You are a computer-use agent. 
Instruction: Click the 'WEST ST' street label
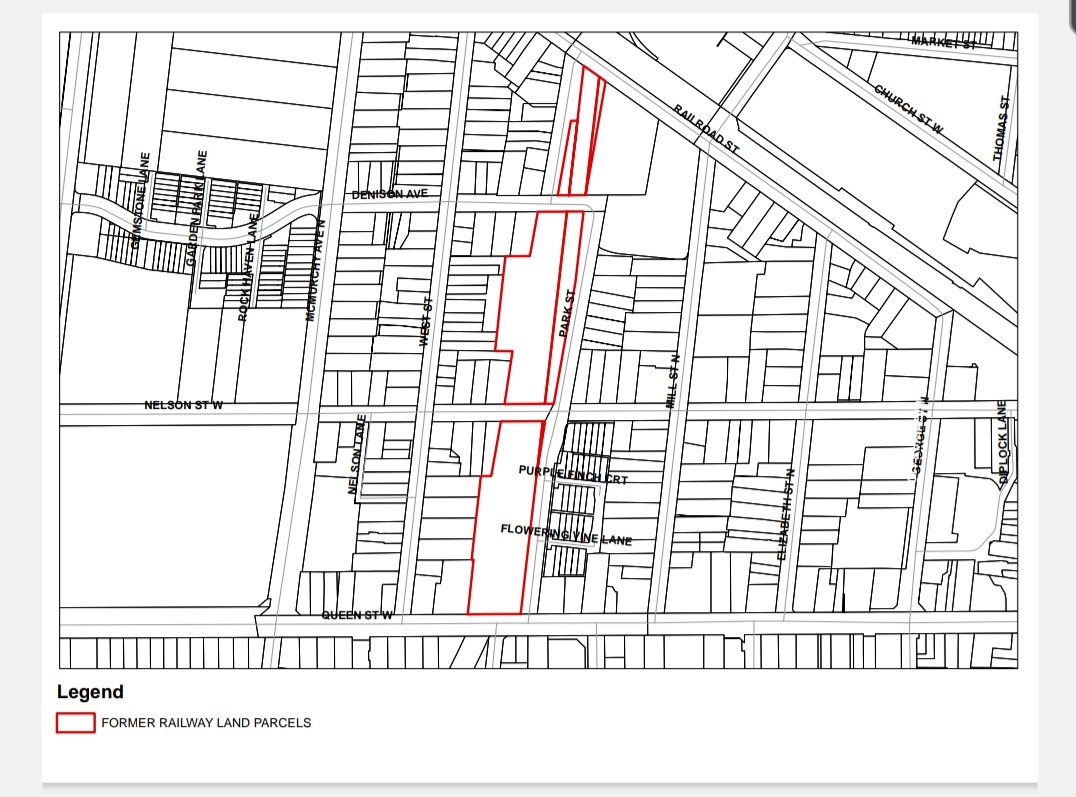point(424,322)
